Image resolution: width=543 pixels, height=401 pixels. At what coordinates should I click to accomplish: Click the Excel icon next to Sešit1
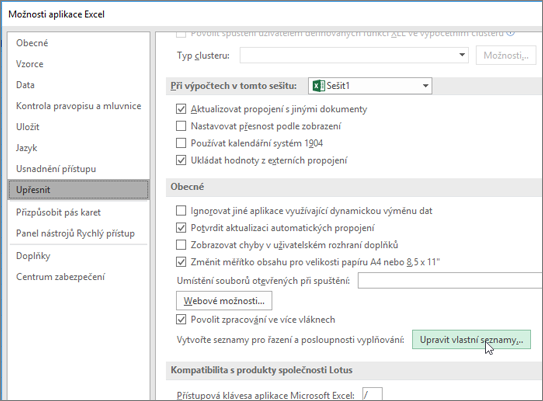tap(318, 86)
